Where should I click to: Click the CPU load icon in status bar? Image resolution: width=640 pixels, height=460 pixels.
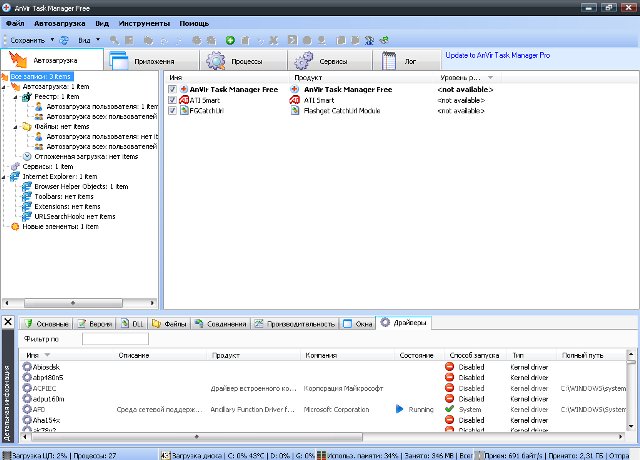(x=6, y=456)
